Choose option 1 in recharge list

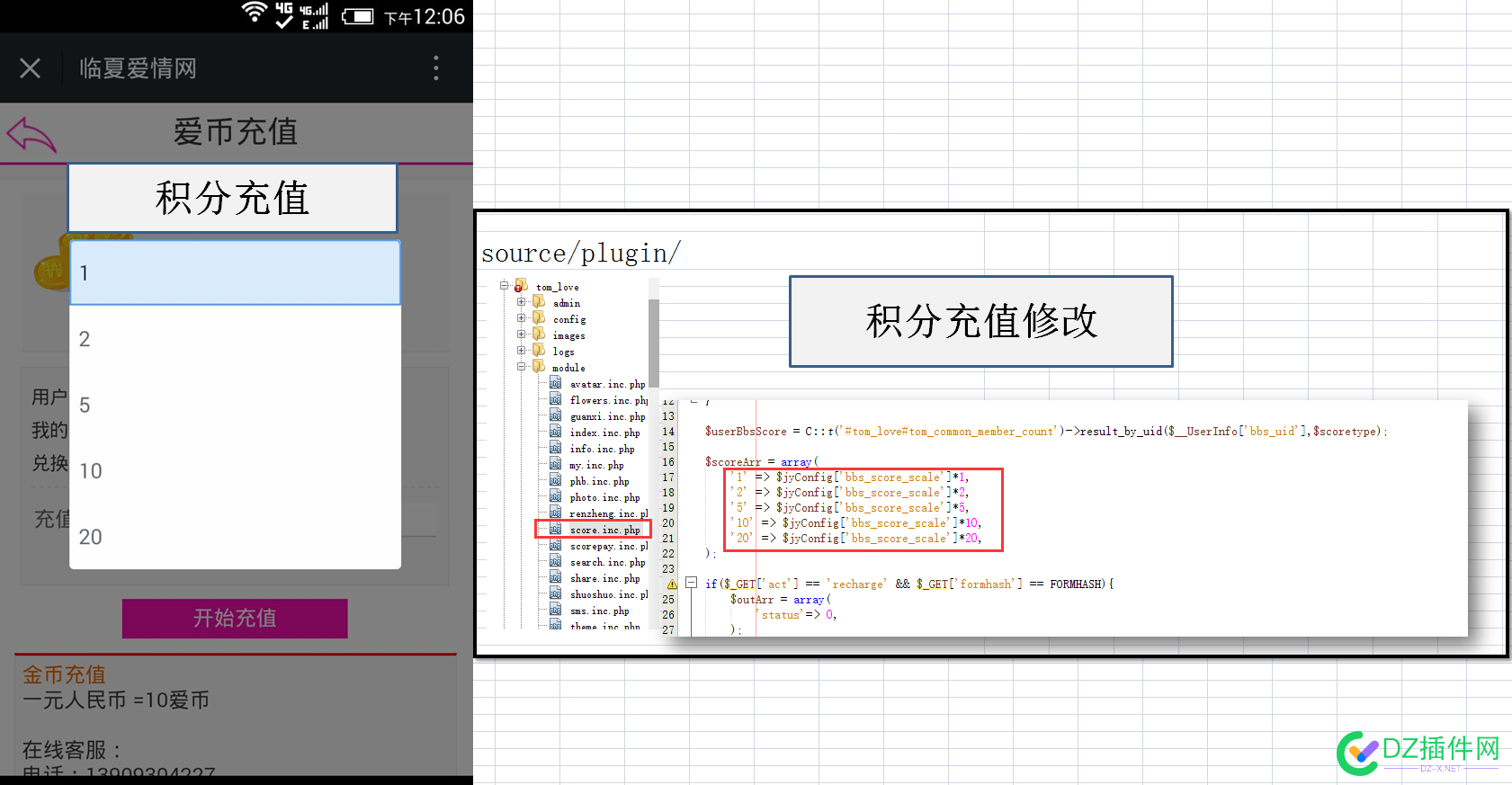click(235, 272)
